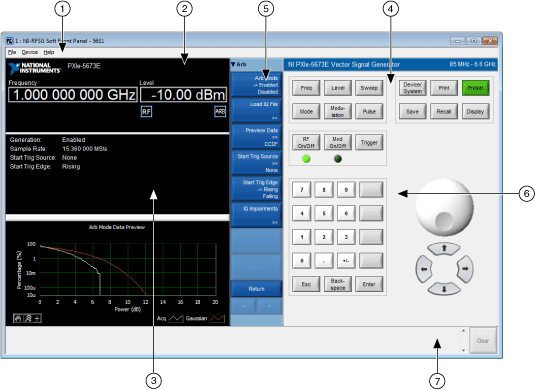Toggle RF On/Off button

(x=306, y=143)
